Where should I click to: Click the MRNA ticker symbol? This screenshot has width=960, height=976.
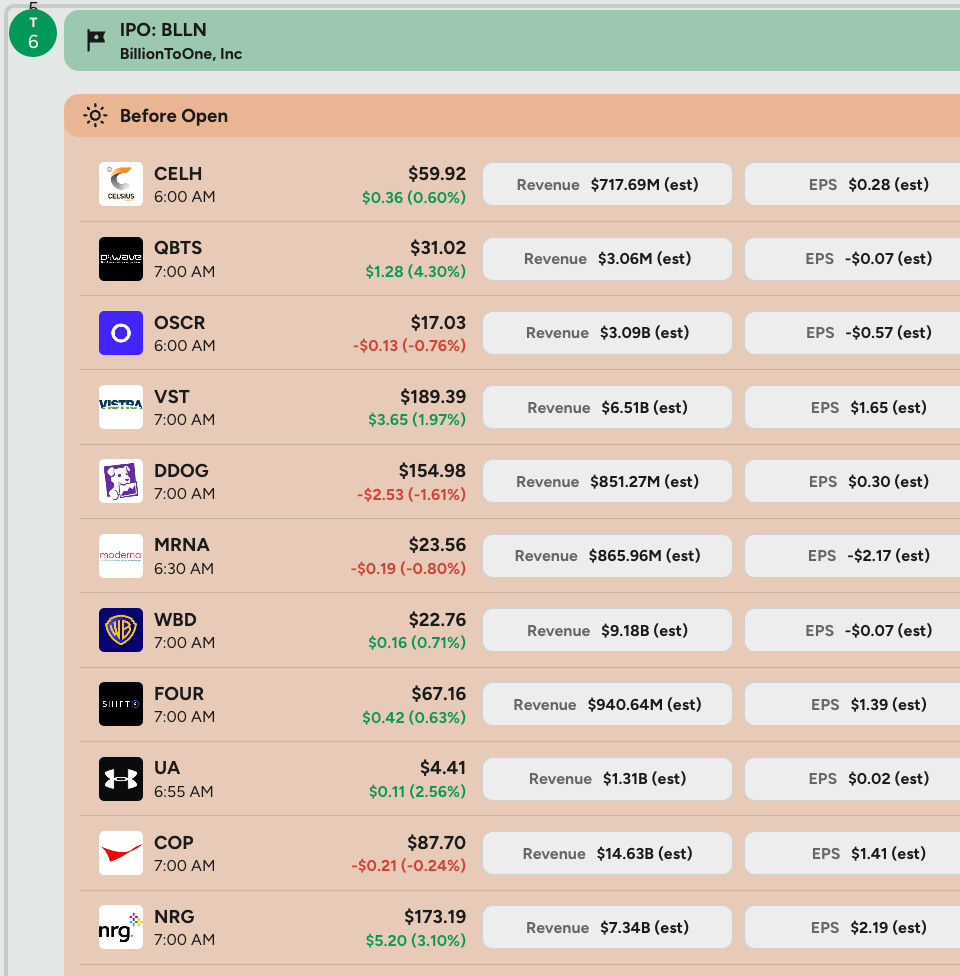coord(182,545)
